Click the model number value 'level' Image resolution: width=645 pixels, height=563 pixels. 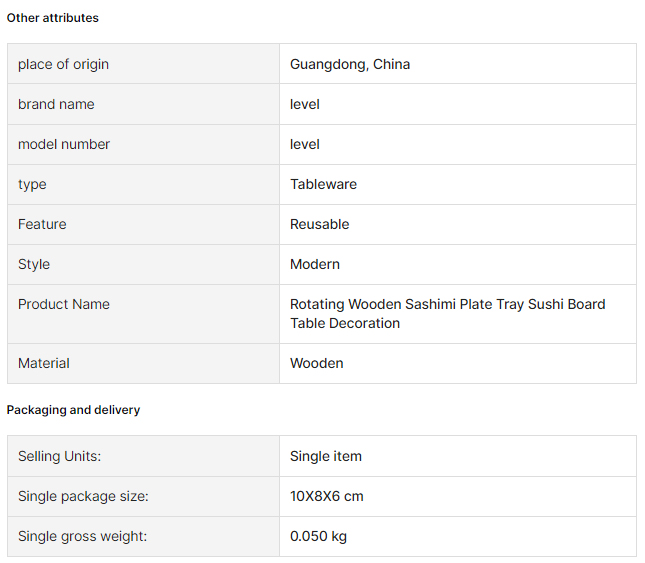[305, 144]
